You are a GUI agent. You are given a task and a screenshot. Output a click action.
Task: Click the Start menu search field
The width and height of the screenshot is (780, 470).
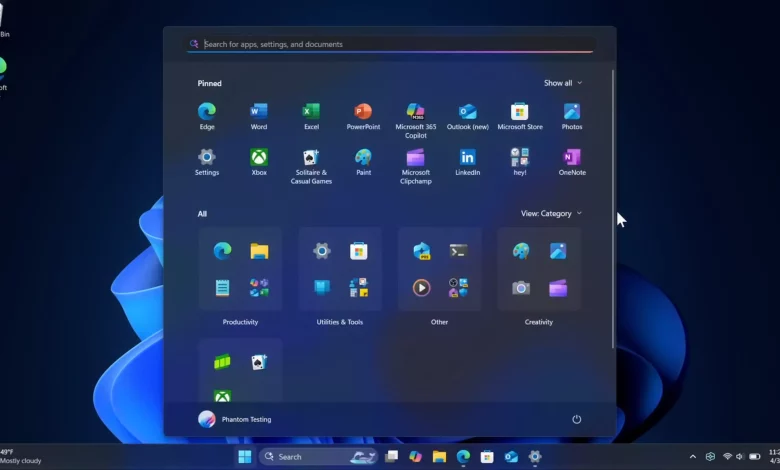[x=390, y=44]
